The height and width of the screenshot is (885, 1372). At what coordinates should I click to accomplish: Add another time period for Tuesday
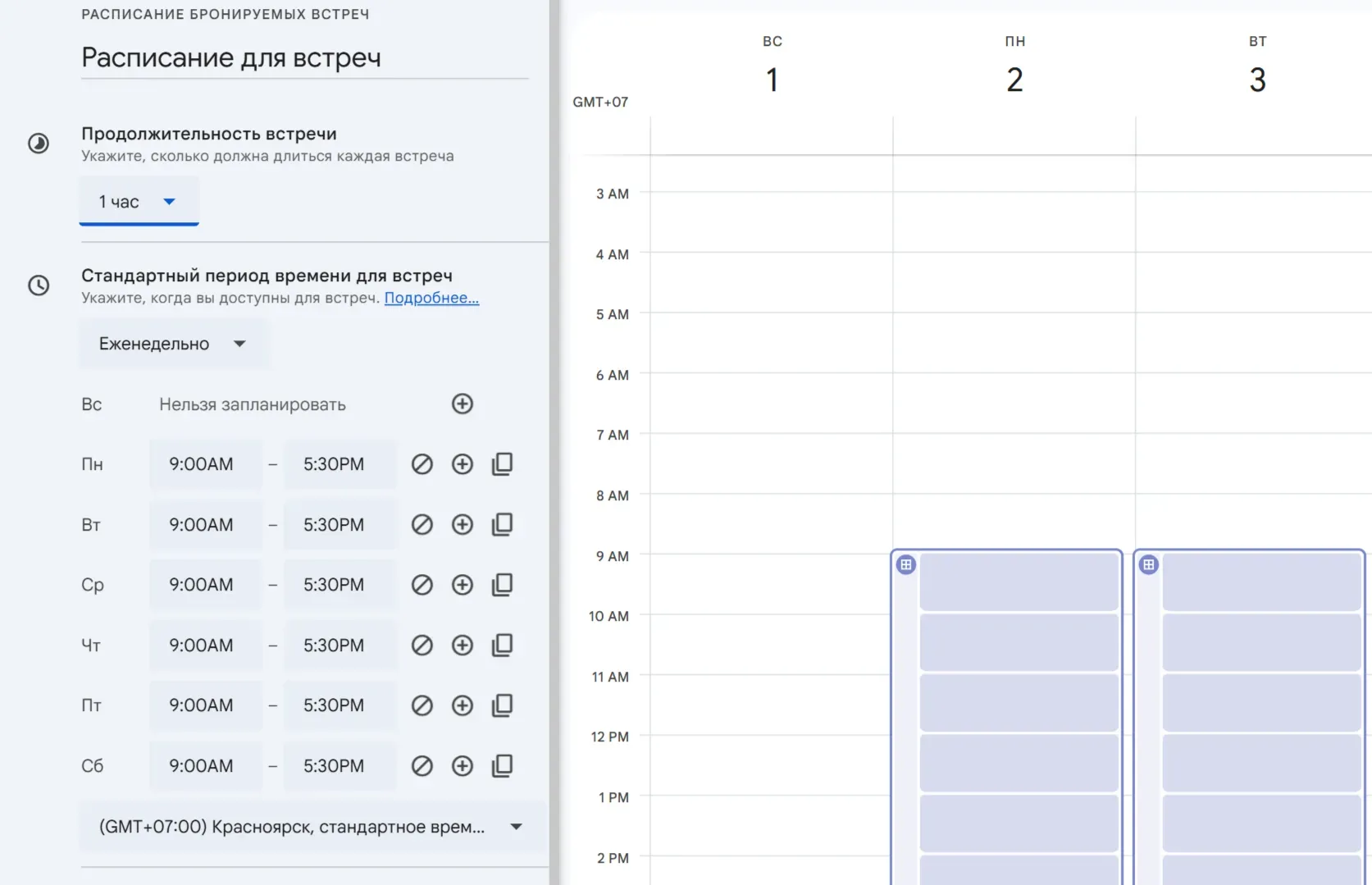click(x=462, y=524)
